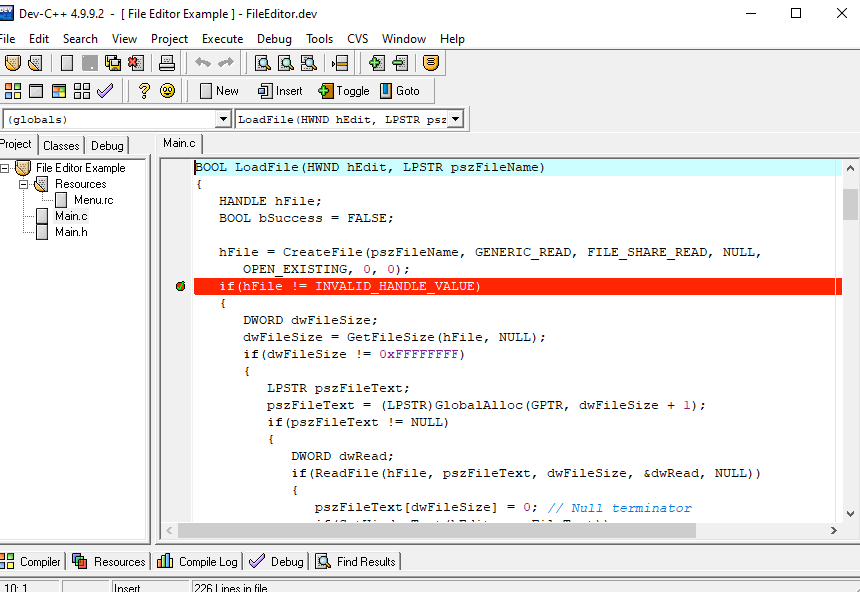Open the Compile Log bottom tab
The width and height of the screenshot is (860, 592).
pyautogui.click(x=197, y=561)
